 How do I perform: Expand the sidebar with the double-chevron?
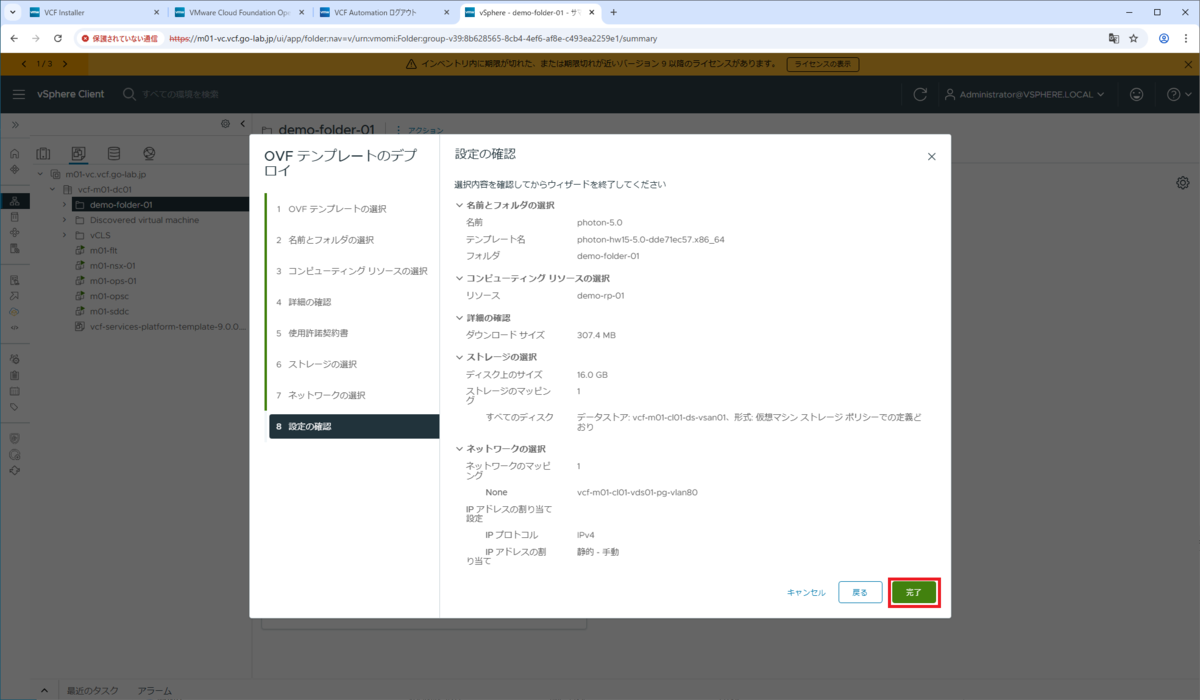pos(14,125)
